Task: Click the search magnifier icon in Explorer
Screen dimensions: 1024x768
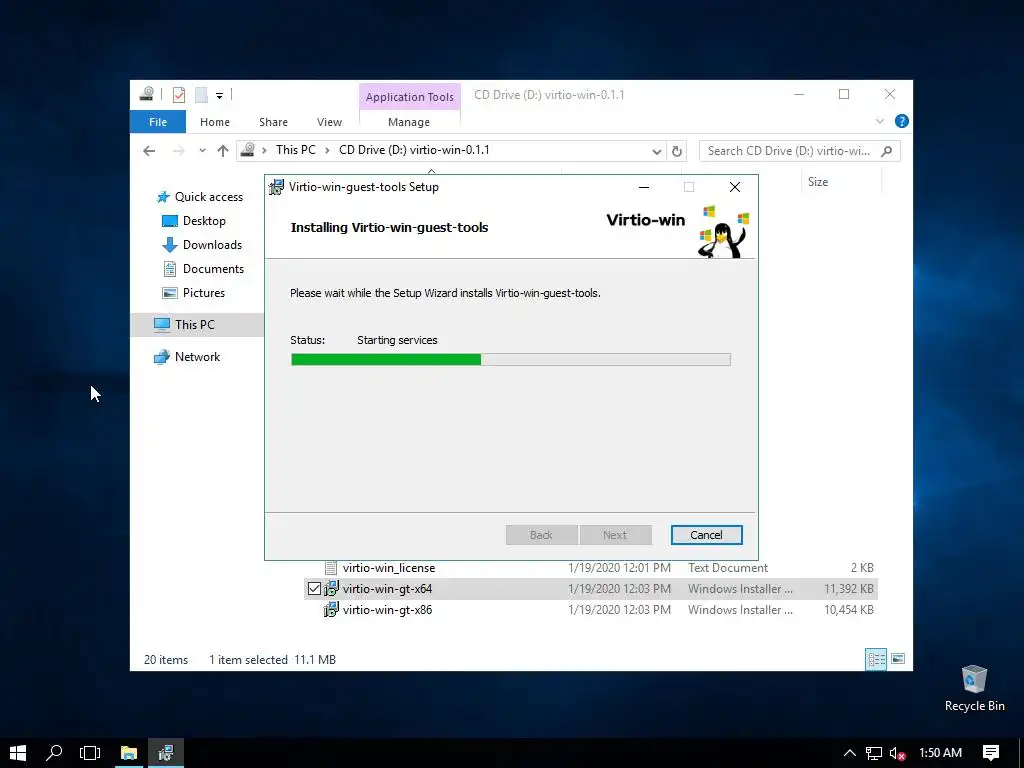Action: click(x=886, y=151)
